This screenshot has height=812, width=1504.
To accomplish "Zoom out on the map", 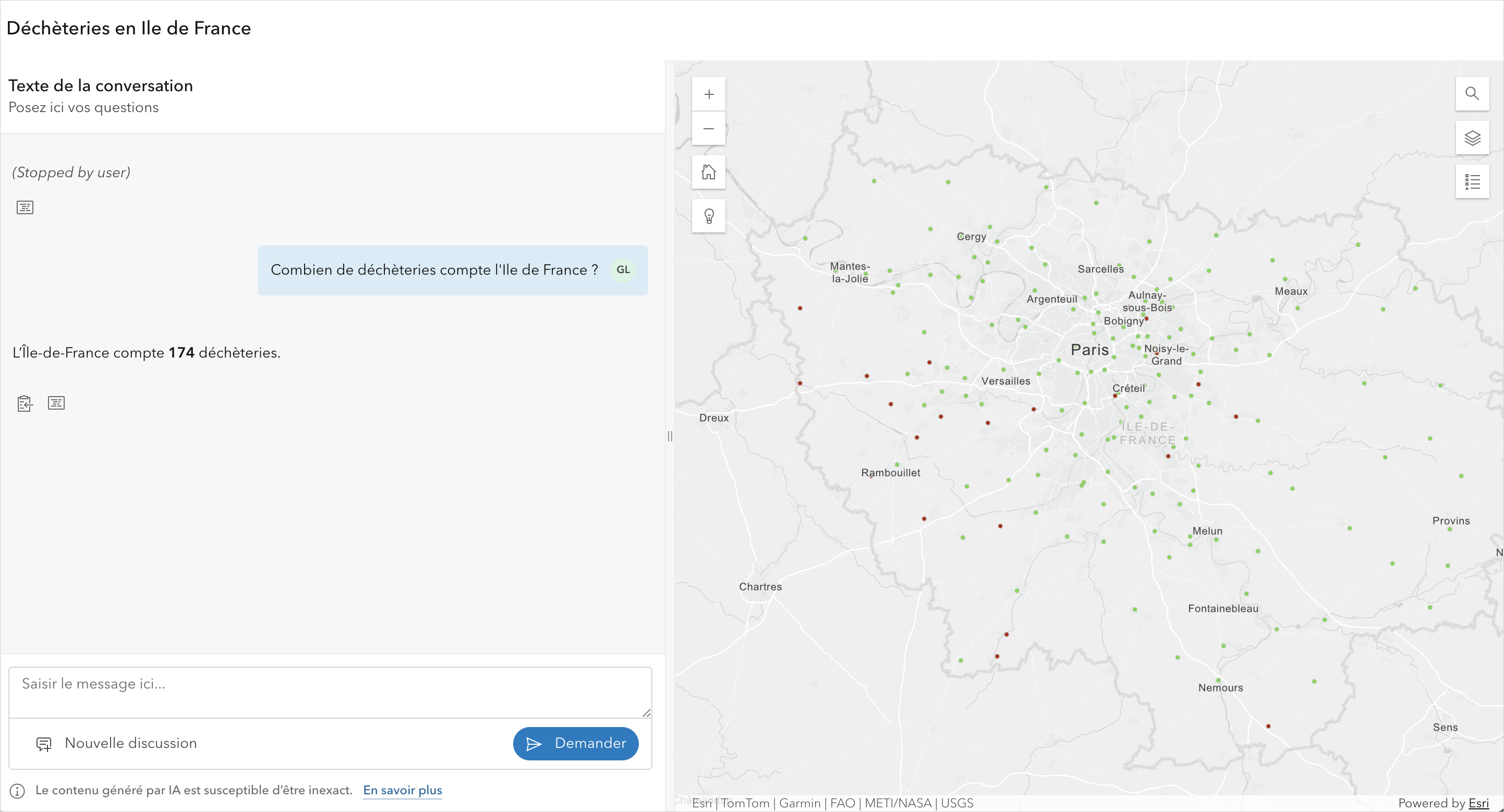I will tap(708, 128).
